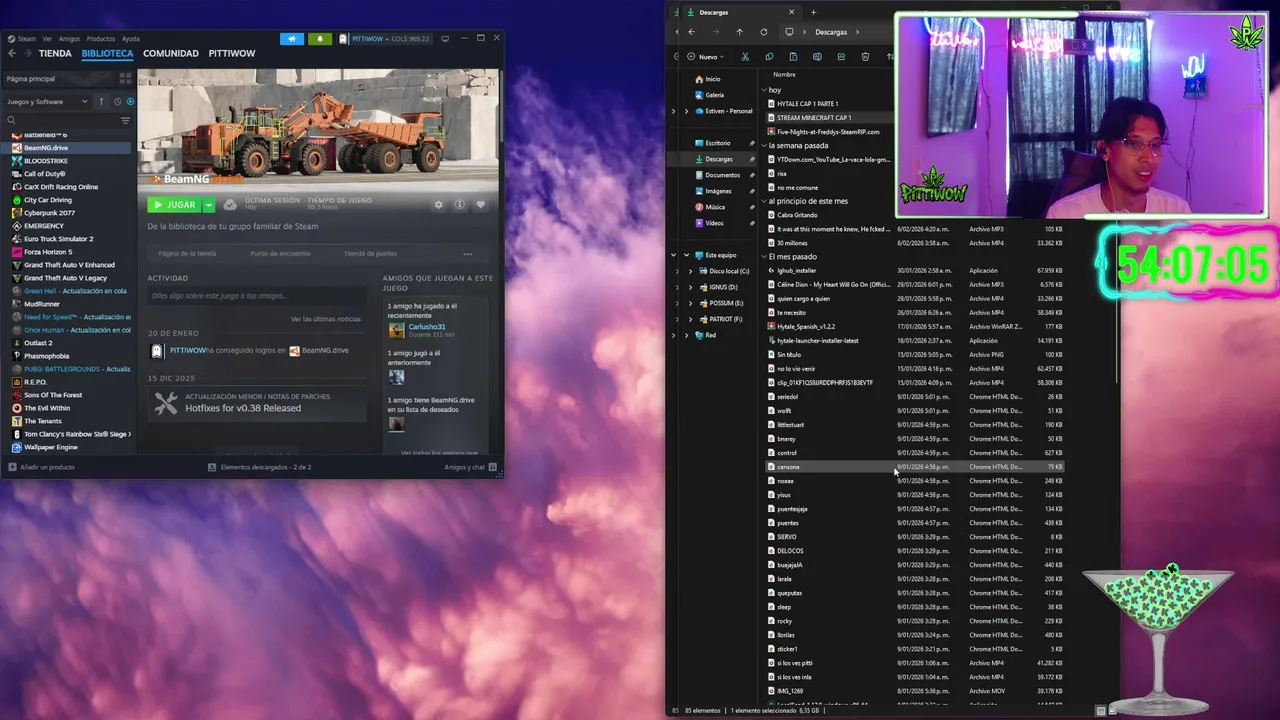
Task: Go to TIENDA tab
Action: [x=55, y=53]
